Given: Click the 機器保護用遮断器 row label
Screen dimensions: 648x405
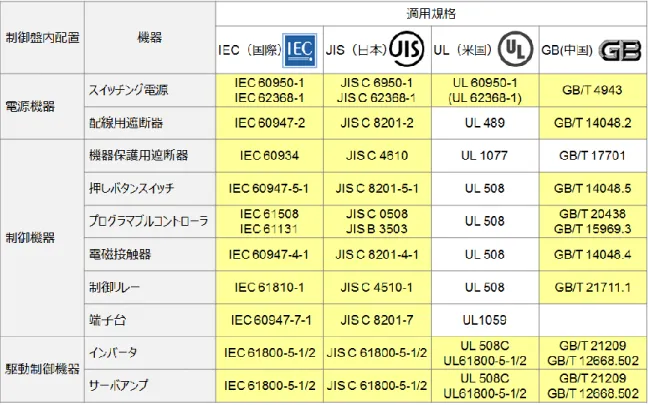Looking at the screenshot, I should coord(139,155).
